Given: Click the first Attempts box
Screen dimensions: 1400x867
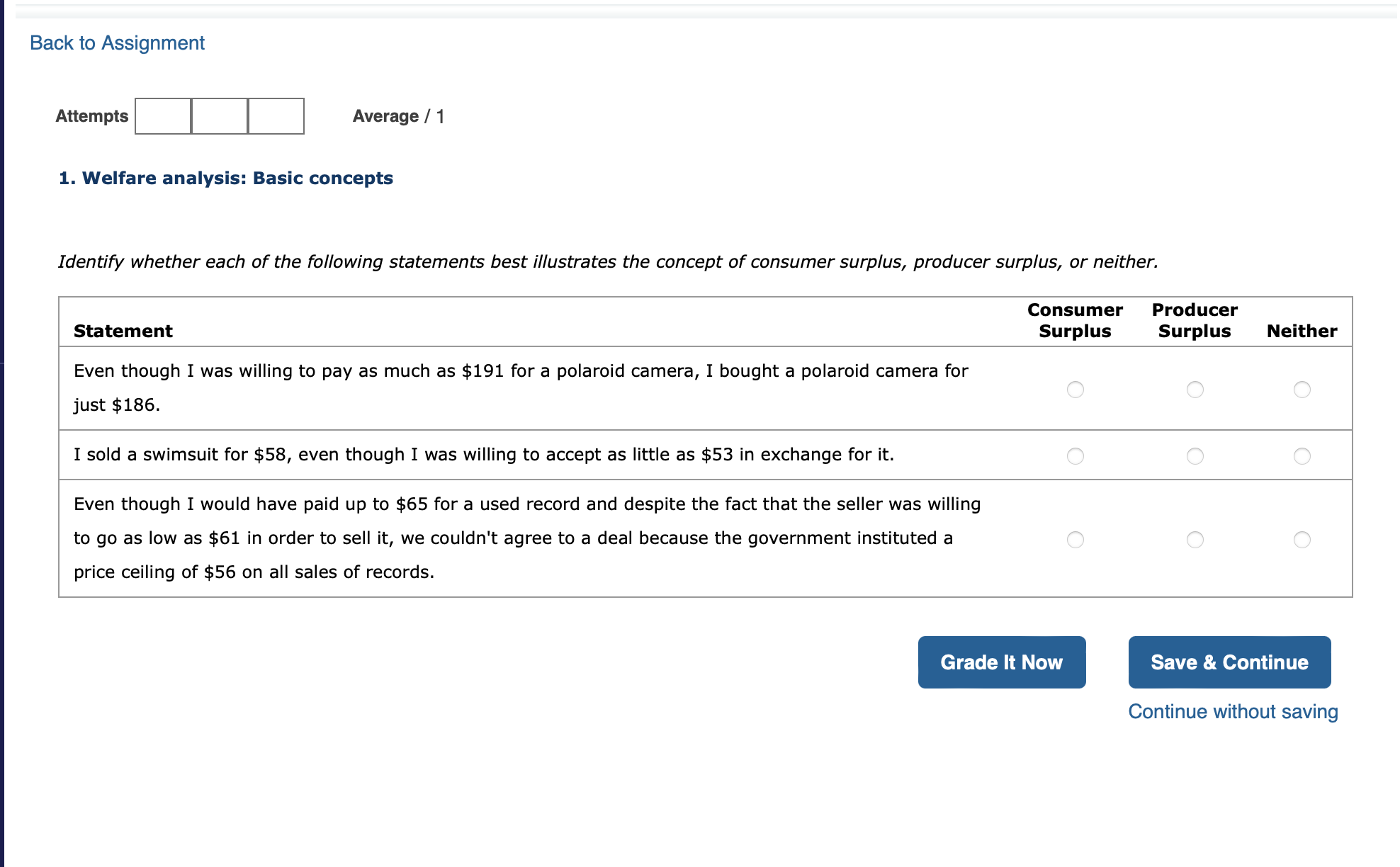Looking at the screenshot, I should tap(163, 116).
